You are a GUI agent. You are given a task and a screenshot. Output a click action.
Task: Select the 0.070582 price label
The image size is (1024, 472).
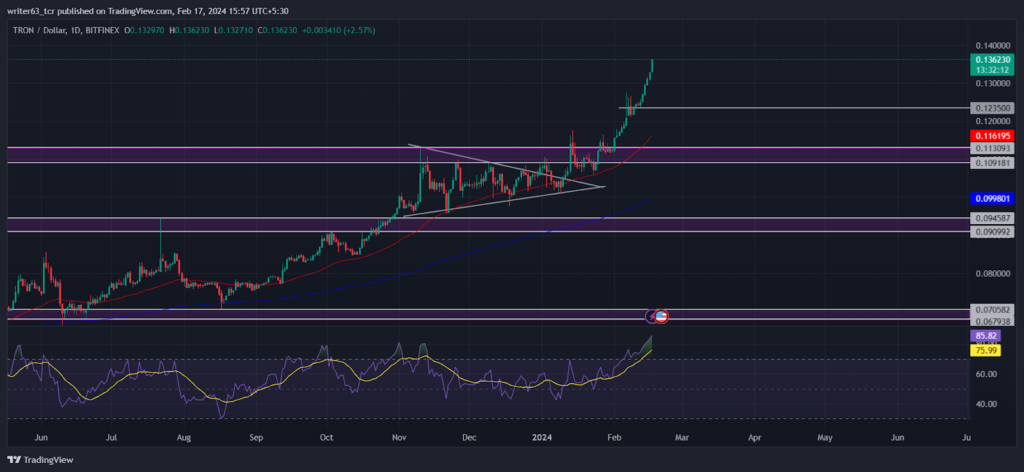(x=991, y=309)
